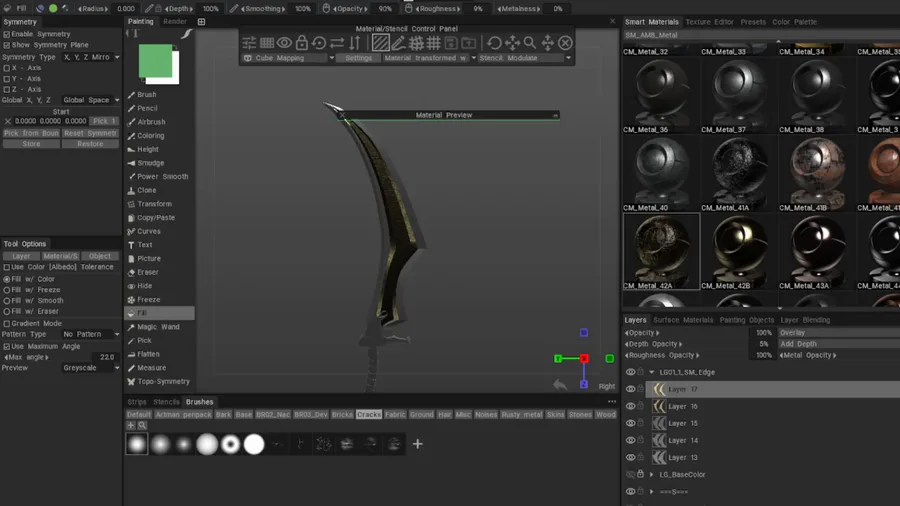Open the Color Palette tab

pyautogui.click(x=794, y=22)
